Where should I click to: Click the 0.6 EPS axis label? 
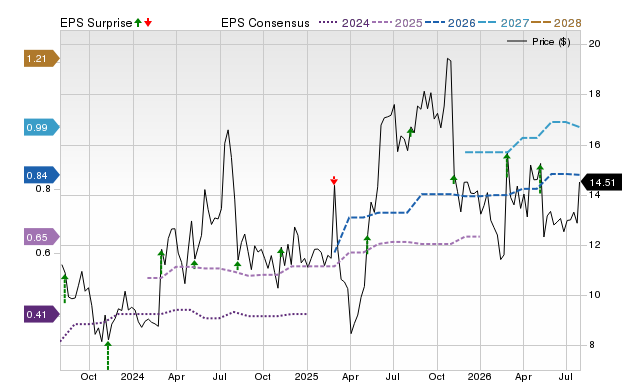[43, 253]
